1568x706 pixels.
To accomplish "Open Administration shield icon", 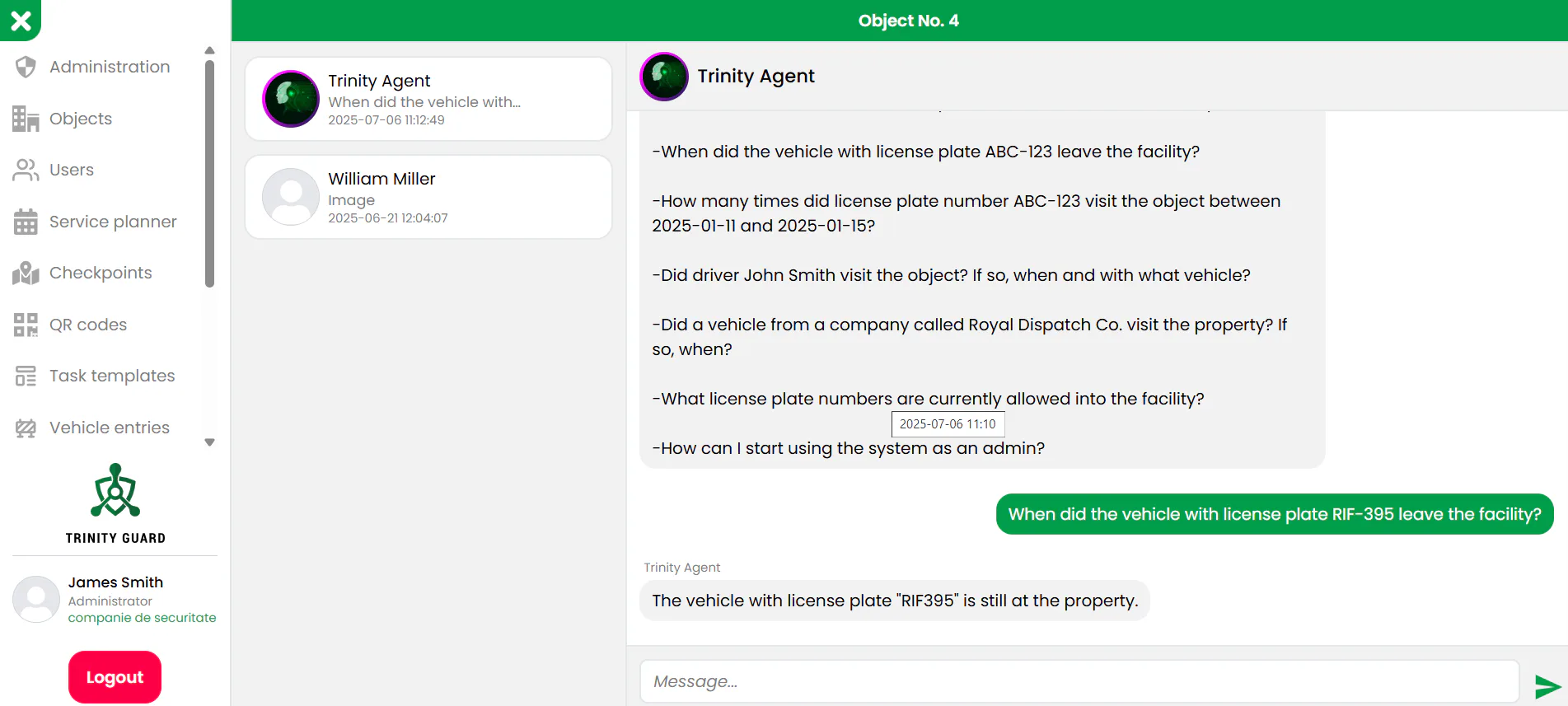I will (x=26, y=67).
